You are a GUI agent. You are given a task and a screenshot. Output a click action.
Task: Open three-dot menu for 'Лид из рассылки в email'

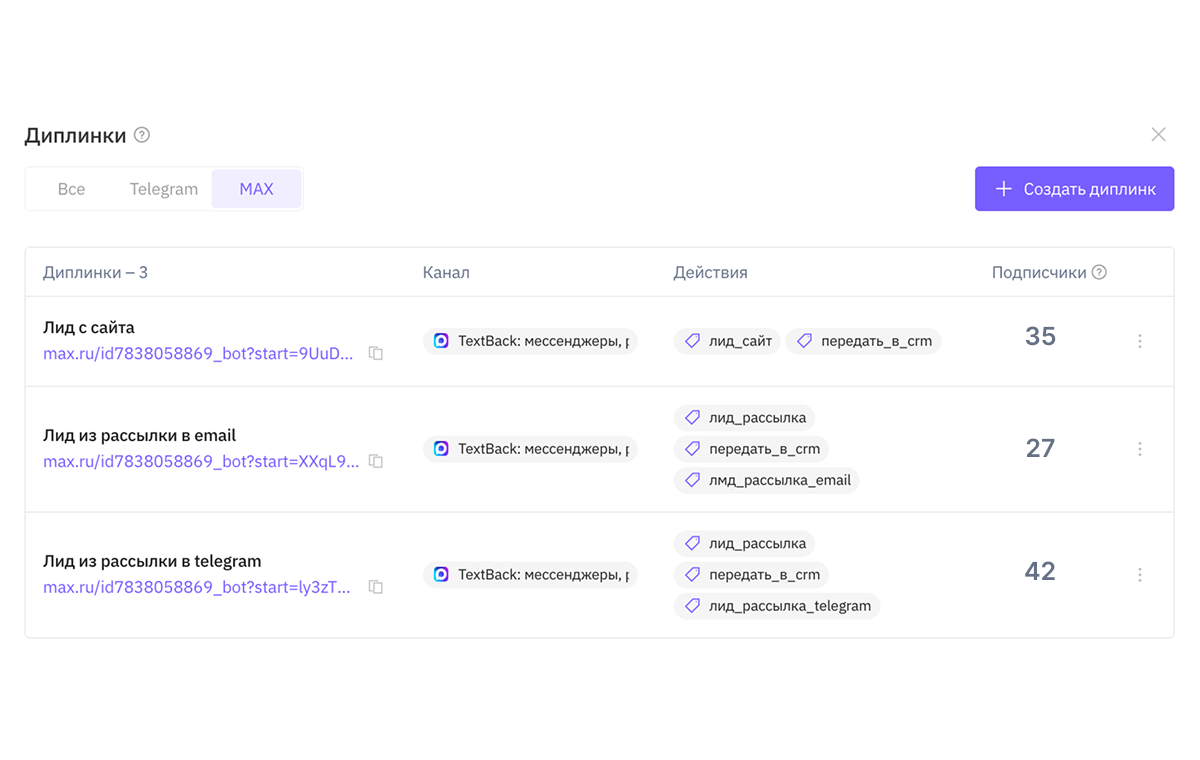click(1139, 449)
